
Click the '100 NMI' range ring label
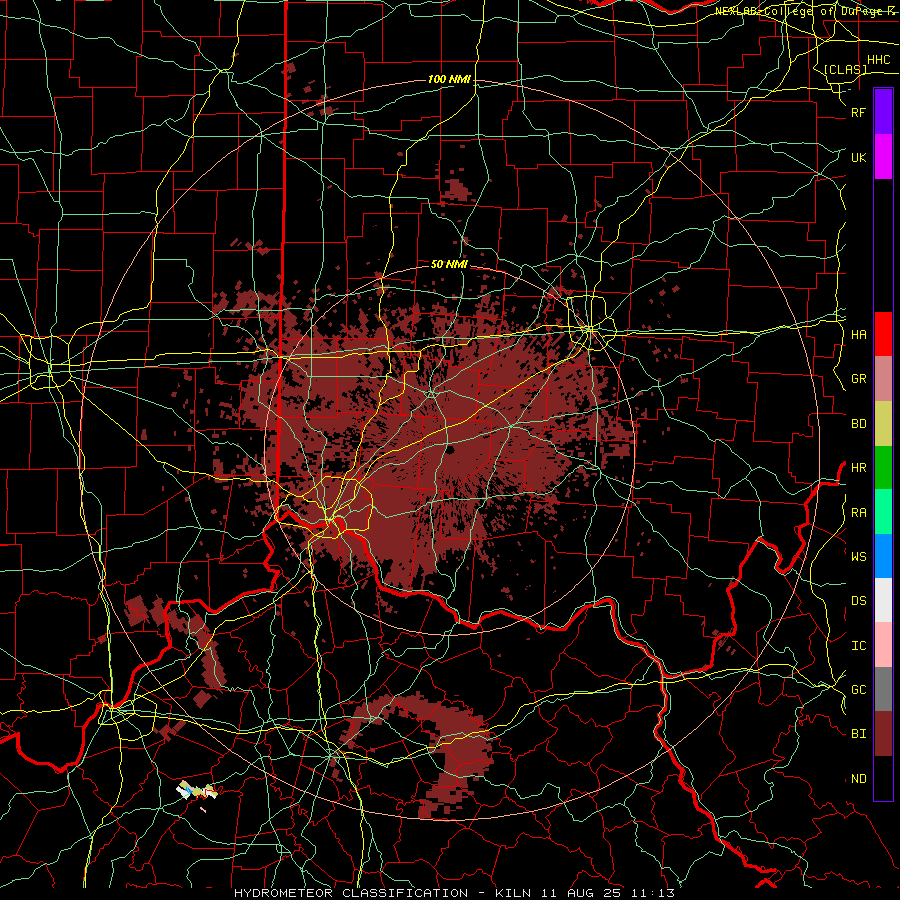449,79
